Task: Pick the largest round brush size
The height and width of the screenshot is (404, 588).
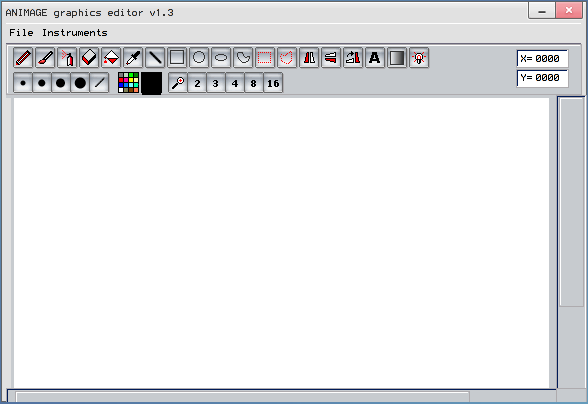Action: tap(80, 83)
